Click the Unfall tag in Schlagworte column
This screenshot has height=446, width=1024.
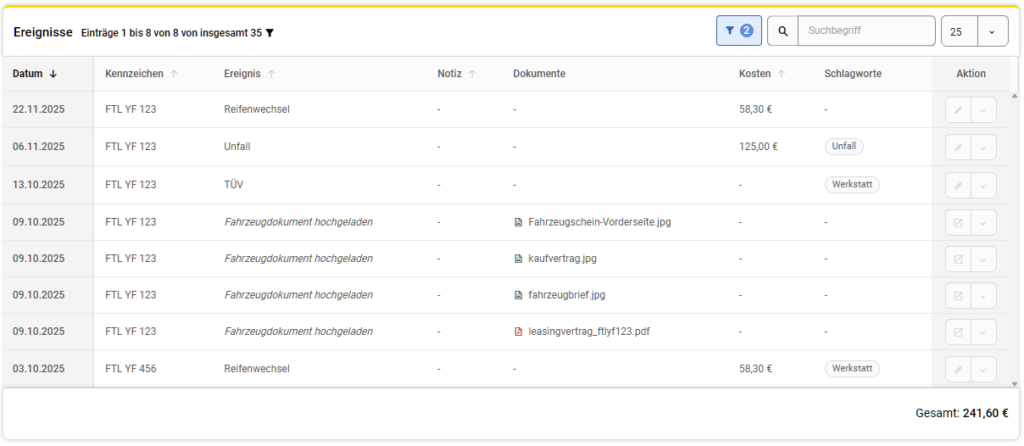(x=844, y=147)
